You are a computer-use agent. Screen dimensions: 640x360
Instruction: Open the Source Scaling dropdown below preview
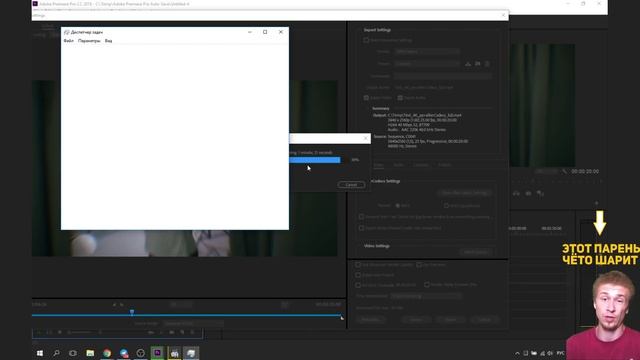coord(193,323)
